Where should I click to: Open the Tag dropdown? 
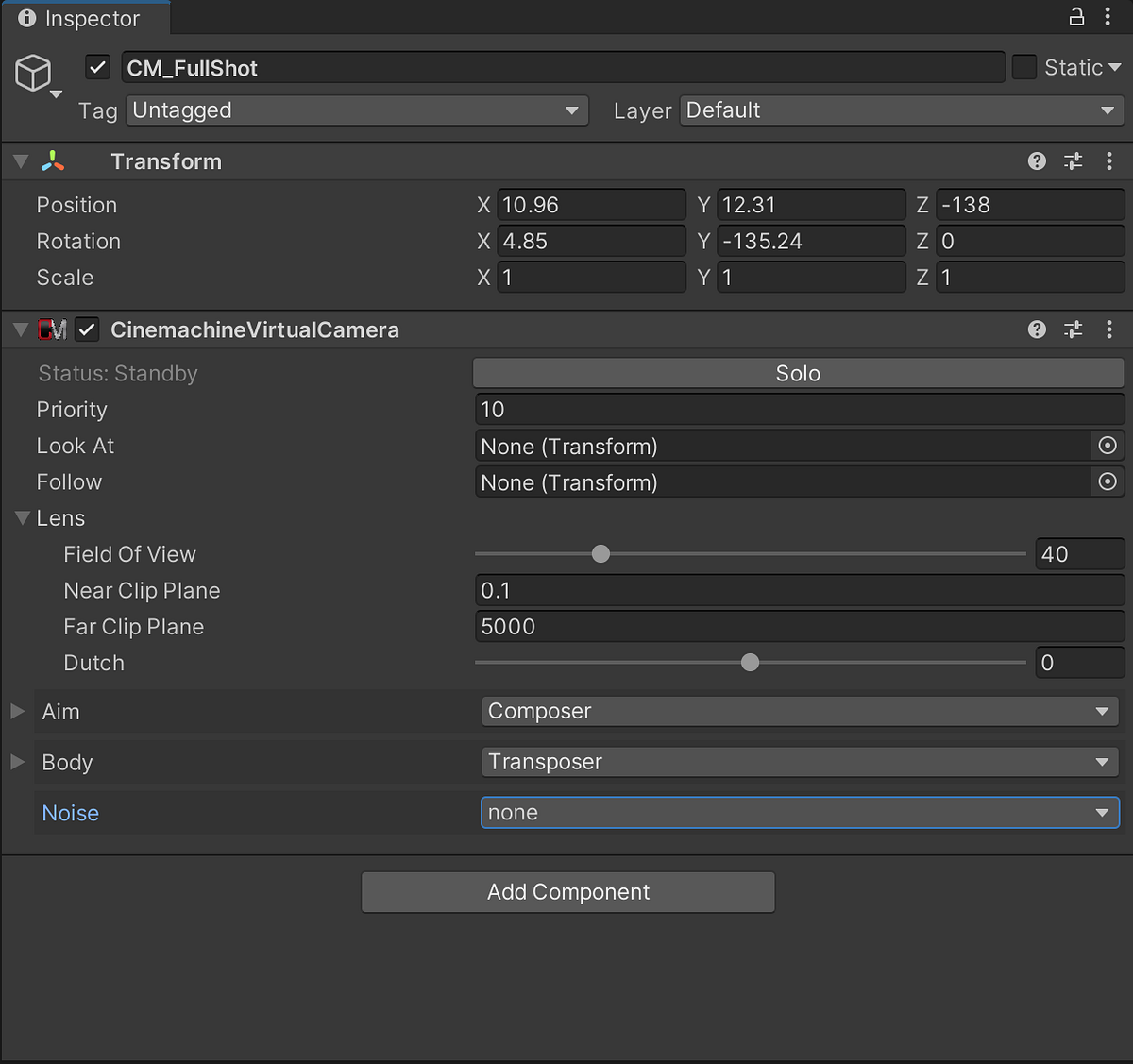pyautogui.click(x=357, y=110)
